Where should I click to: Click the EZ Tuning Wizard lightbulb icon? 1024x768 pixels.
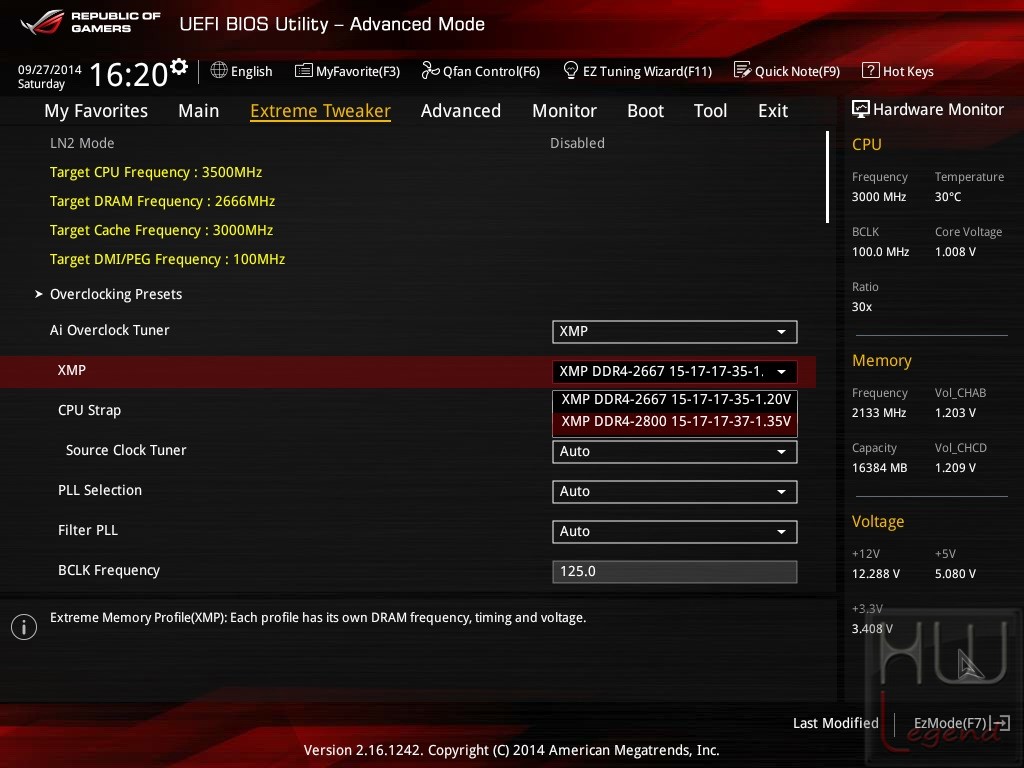point(571,70)
